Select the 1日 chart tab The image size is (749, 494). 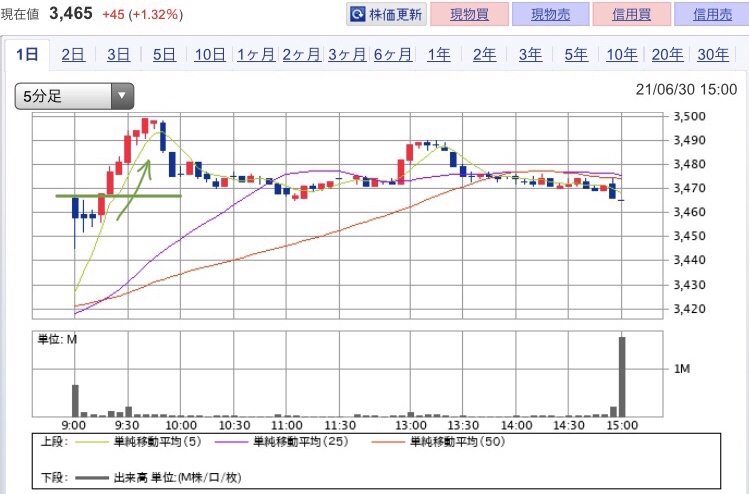pos(27,54)
